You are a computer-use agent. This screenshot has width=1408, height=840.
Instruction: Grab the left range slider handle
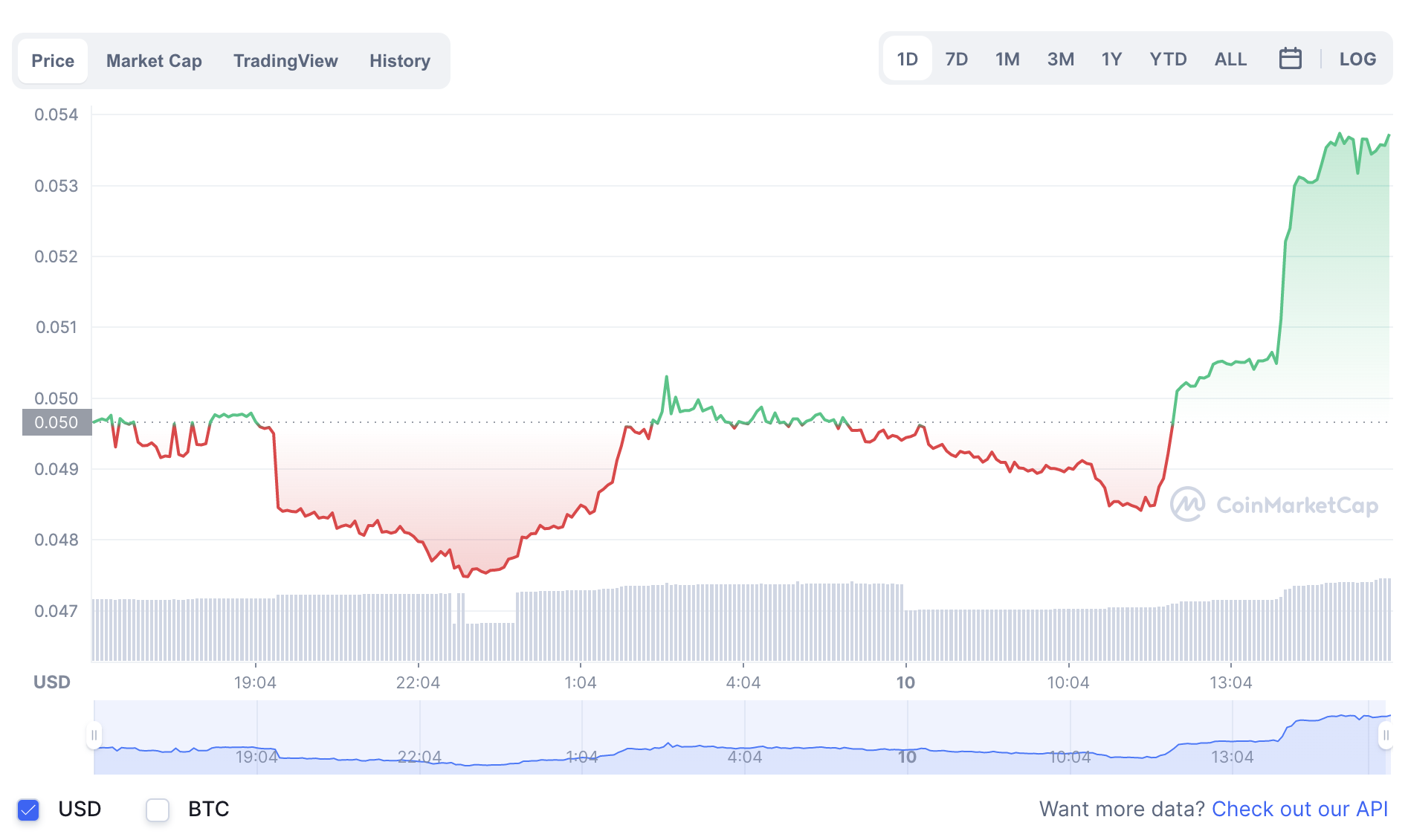(x=94, y=735)
